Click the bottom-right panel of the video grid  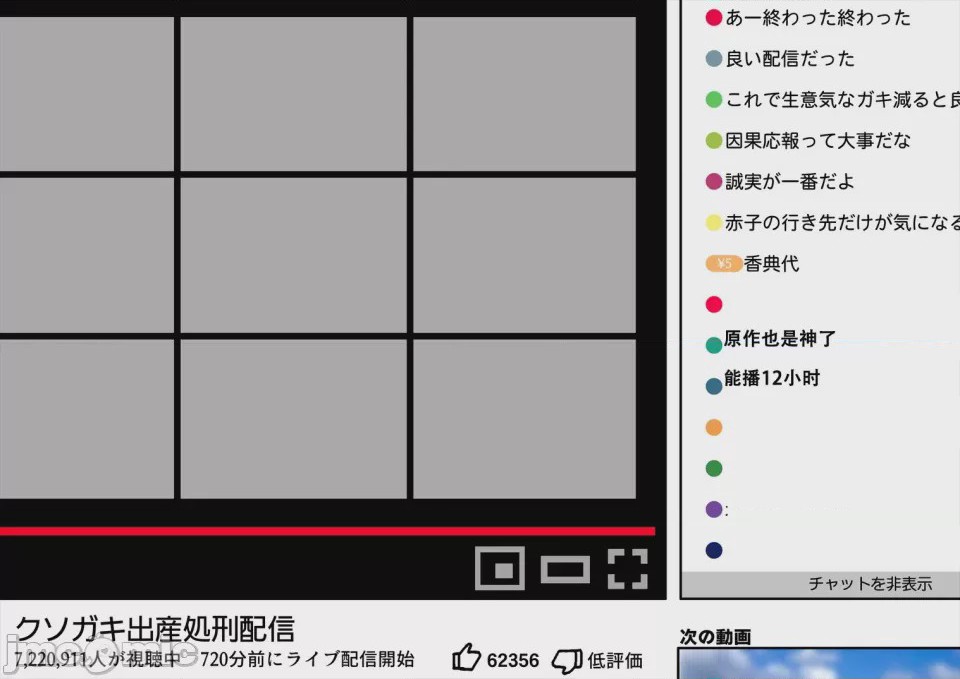point(525,419)
